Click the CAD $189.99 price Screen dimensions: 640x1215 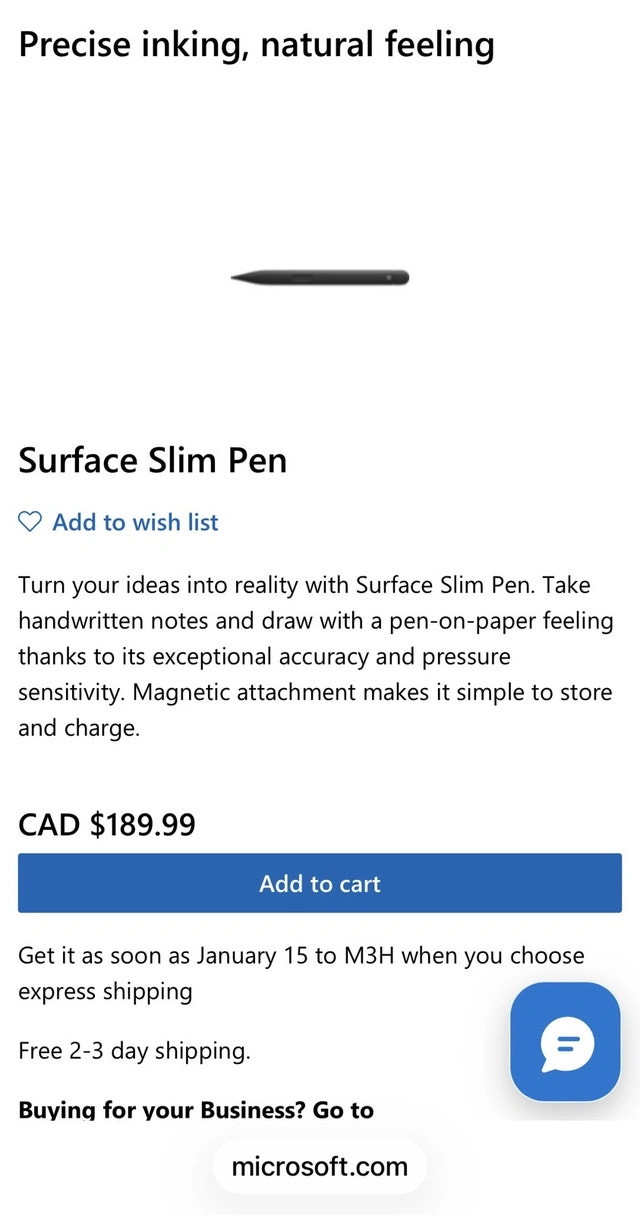click(107, 825)
